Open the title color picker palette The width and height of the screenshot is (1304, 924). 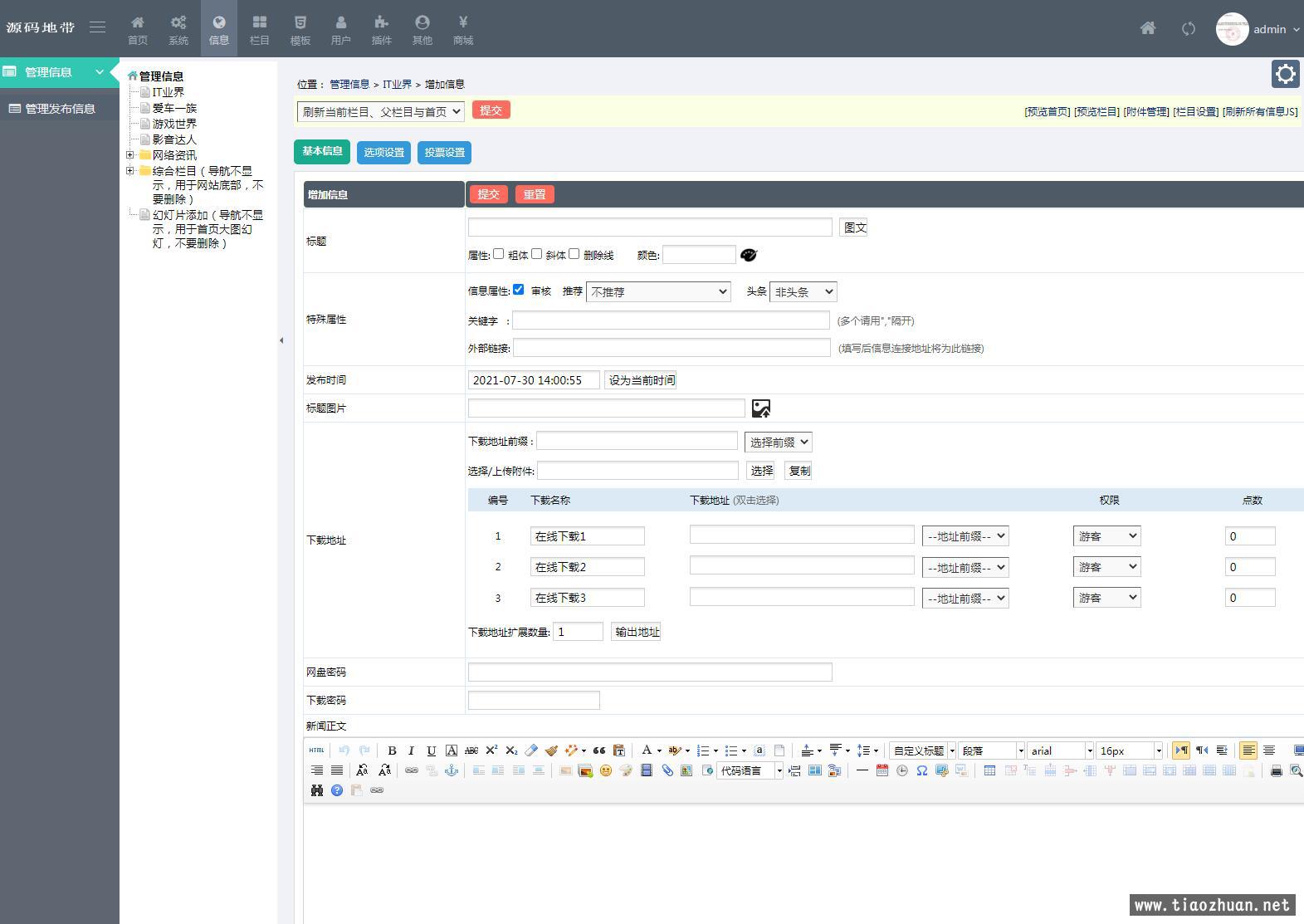coord(749,255)
